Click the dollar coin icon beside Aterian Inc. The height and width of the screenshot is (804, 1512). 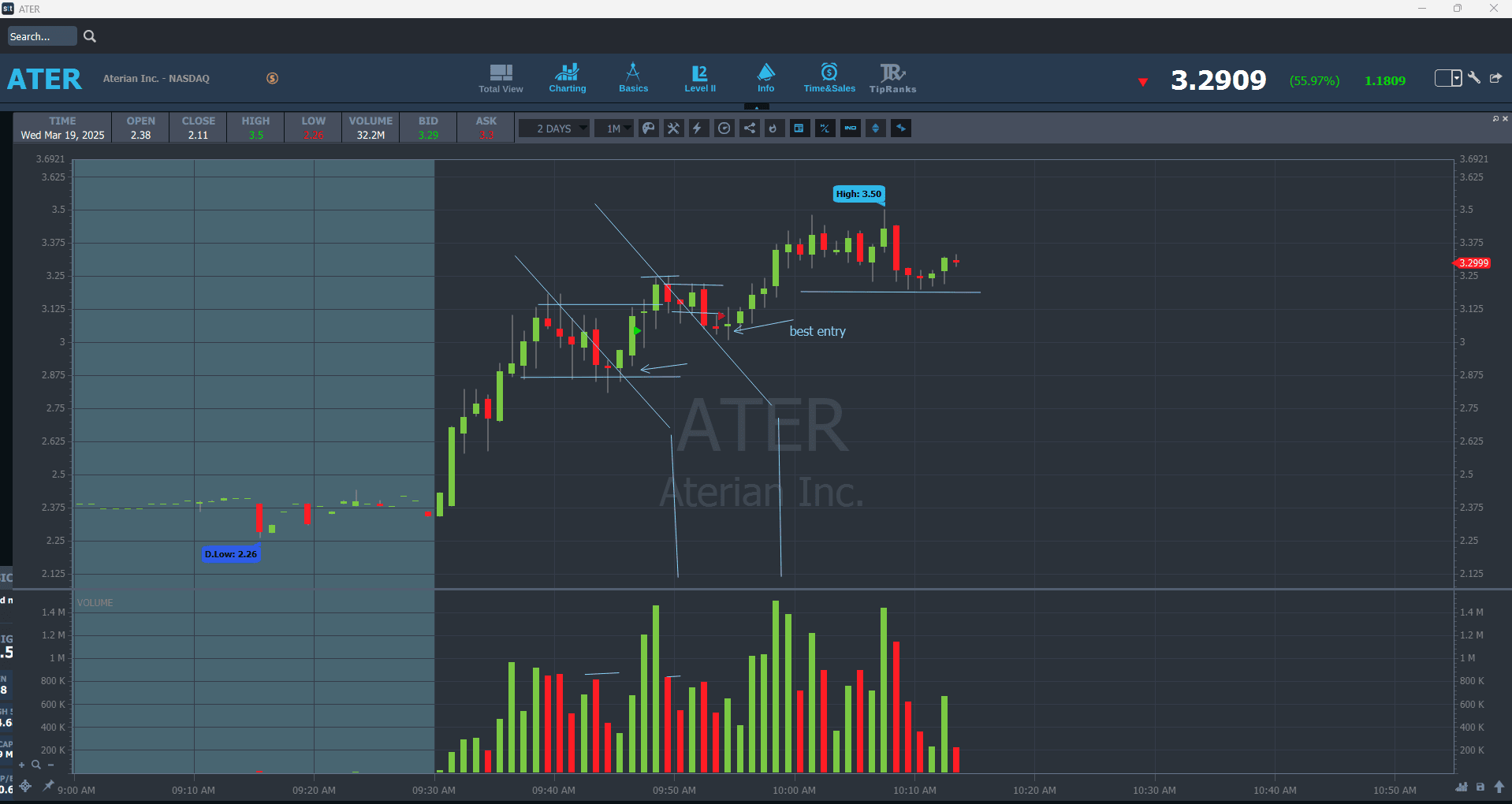coord(273,78)
